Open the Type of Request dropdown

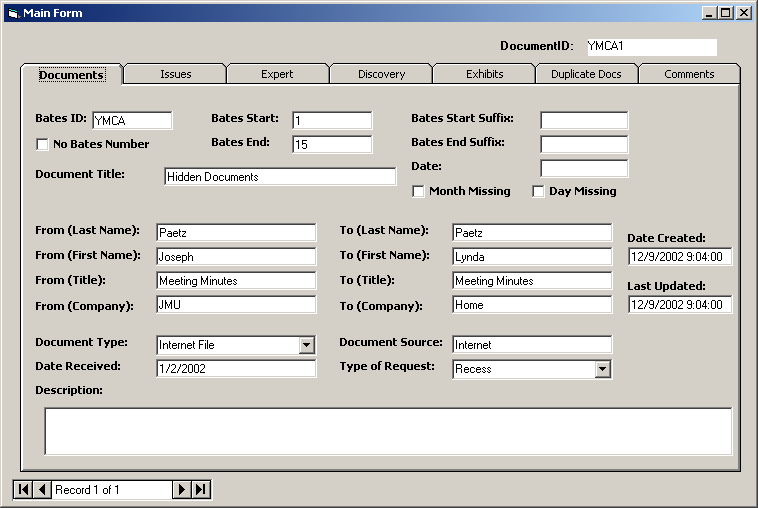(602, 369)
